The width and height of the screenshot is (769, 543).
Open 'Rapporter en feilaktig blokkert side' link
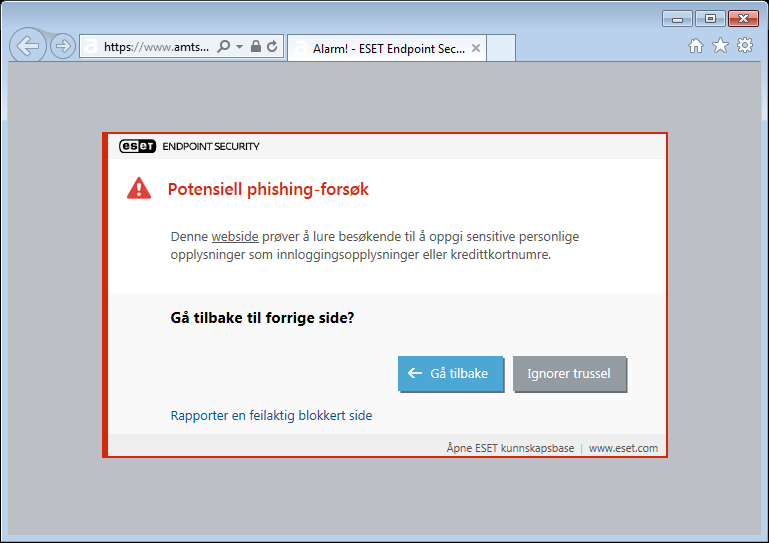click(271, 415)
